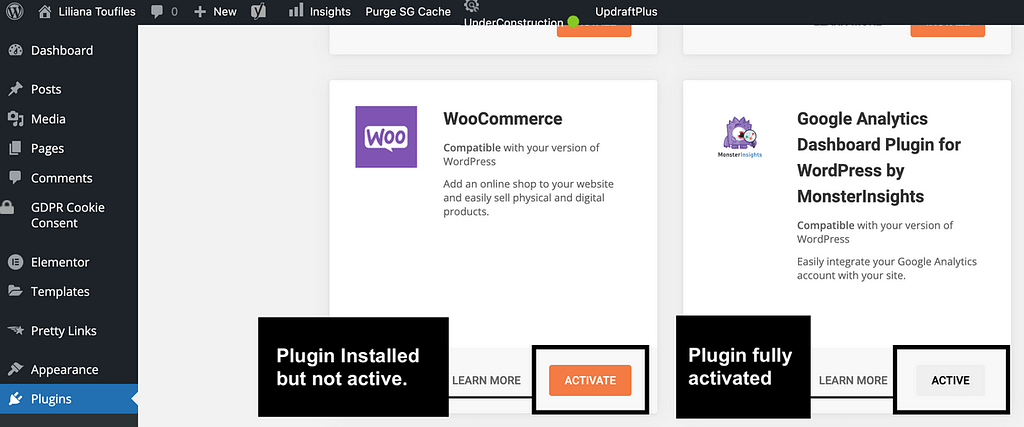Click the Active button for MonsterInsights
The width and height of the screenshot is (1024, 427).
click(x=950, y=380)
